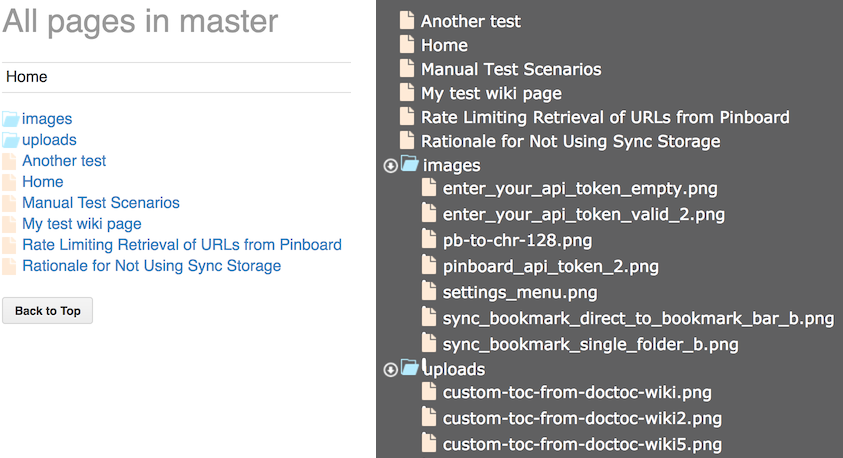Screen dimensions: 843x458
Task: Open the Manual Test Scenarios link
Action: 101,203
